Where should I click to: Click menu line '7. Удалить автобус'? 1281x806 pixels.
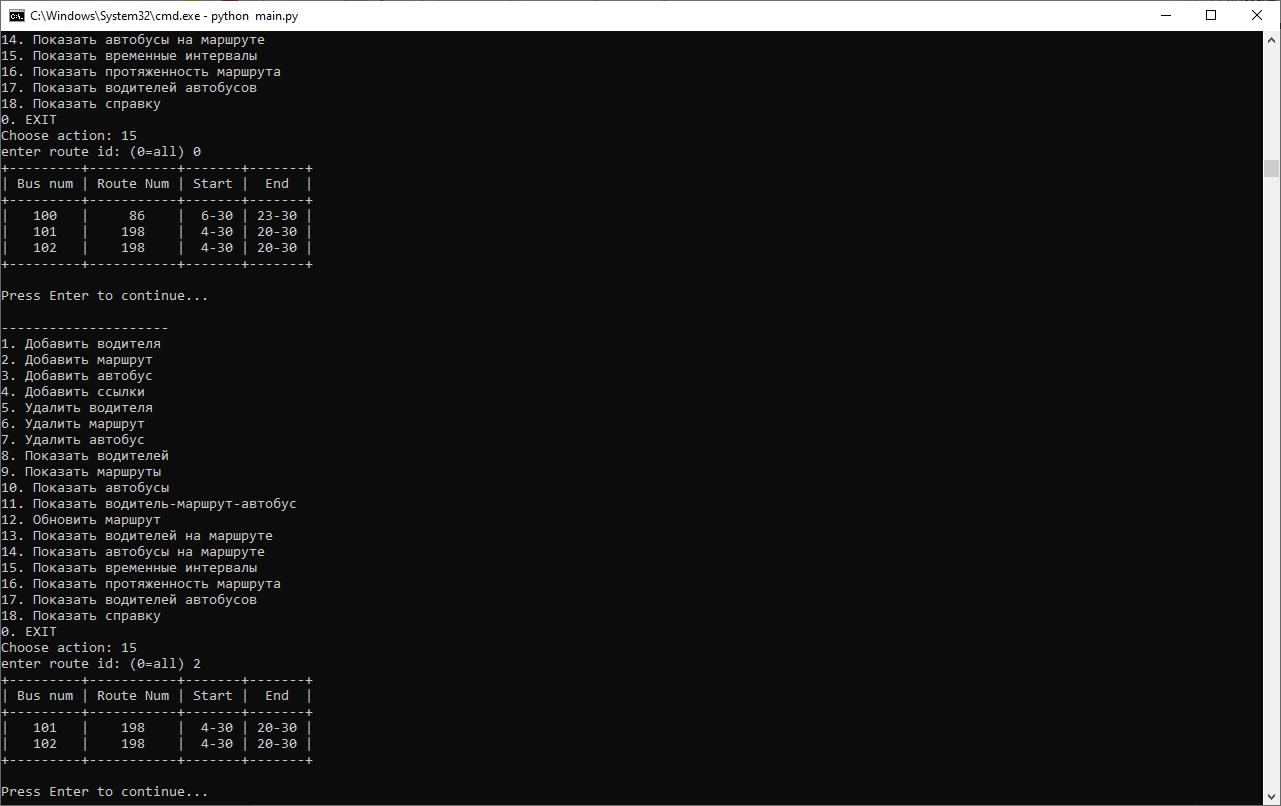[x=73, y=440]
